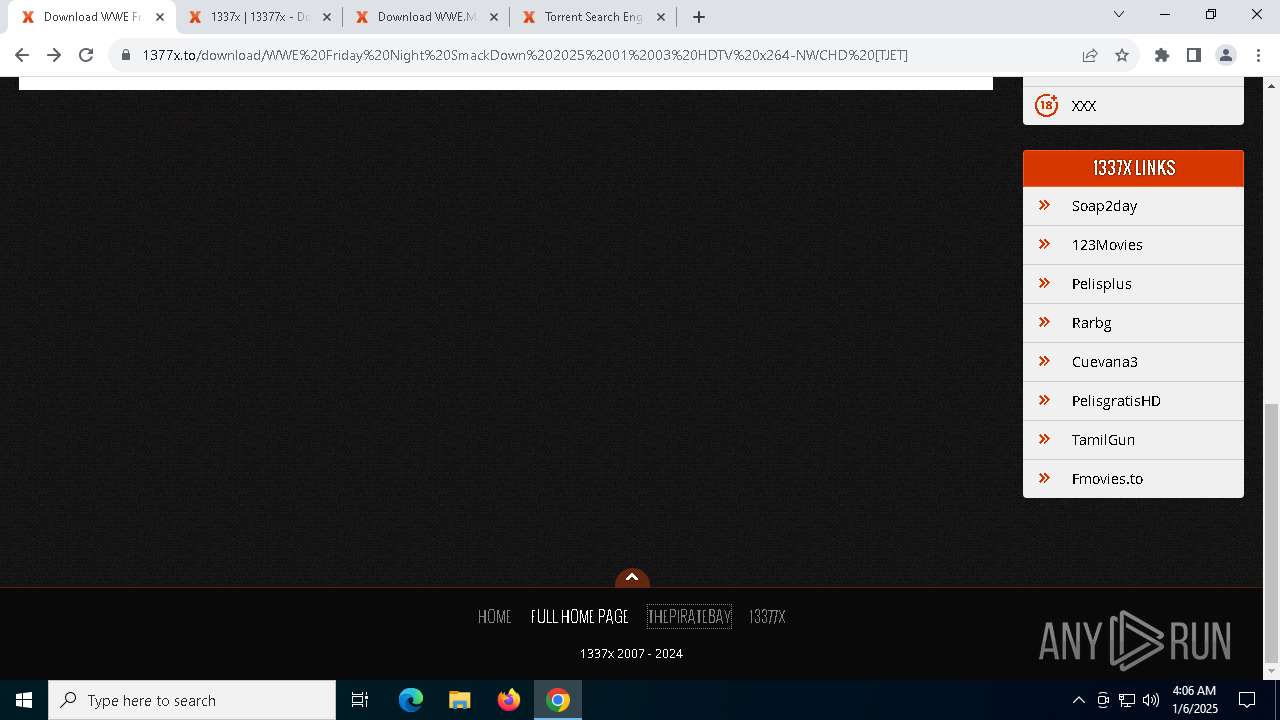Select the Download WWE Fr tab
1280x720 pixels.
coord(90,17)
